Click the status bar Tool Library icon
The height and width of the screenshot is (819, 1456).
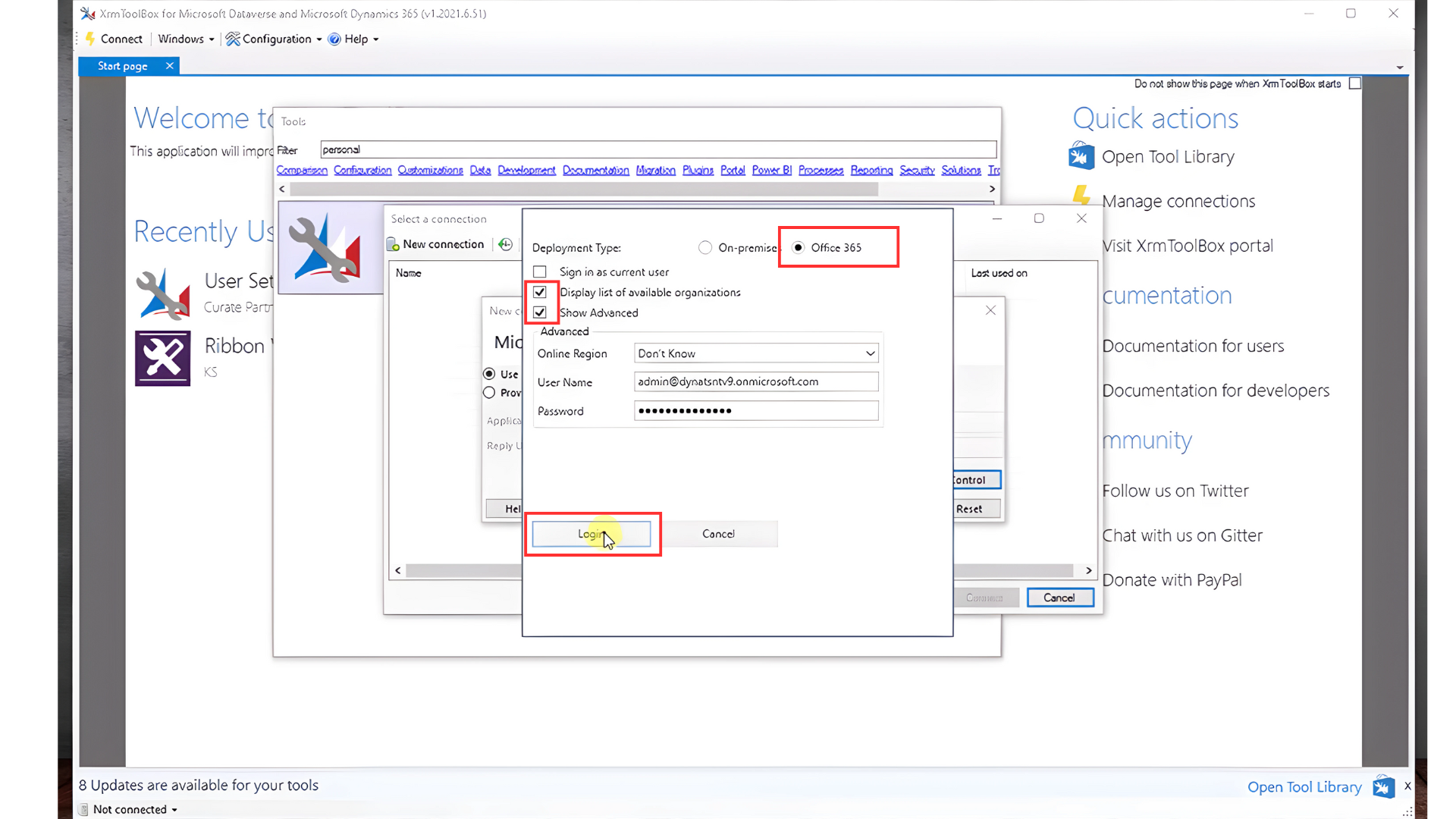(1383, 787)
